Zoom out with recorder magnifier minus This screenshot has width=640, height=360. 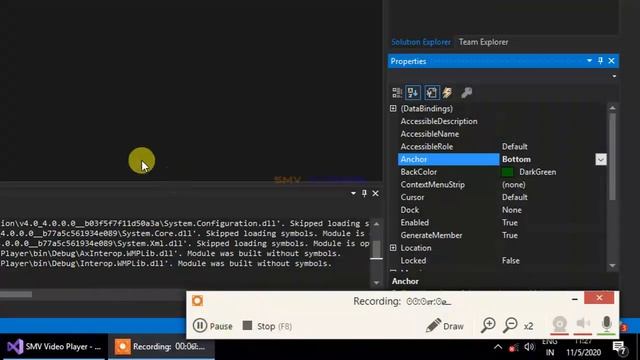pyautogui.click(x=510, y=325)
